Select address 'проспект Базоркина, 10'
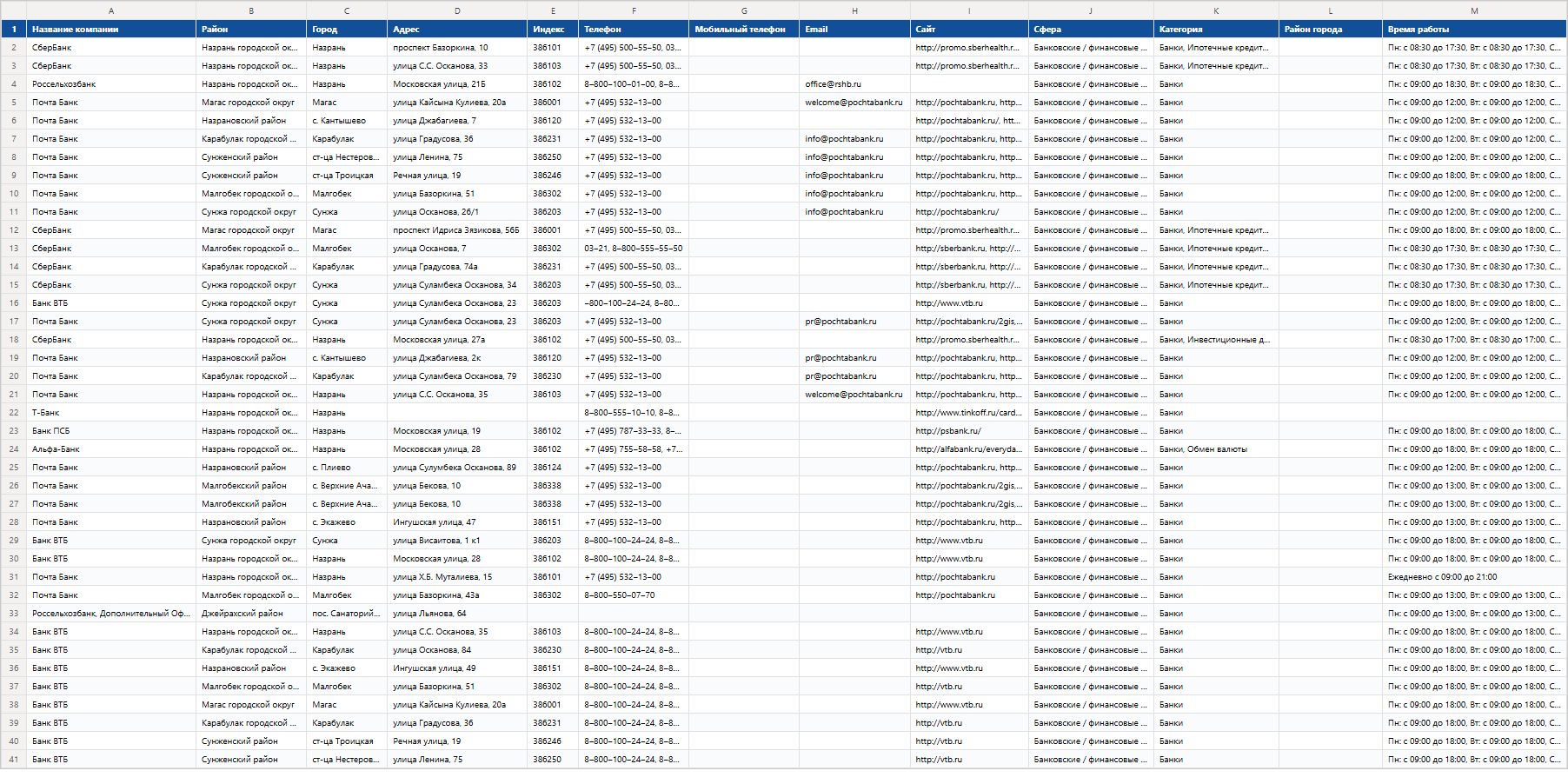This screenshot has width=1568, height=784. click(x=457, y=48)
